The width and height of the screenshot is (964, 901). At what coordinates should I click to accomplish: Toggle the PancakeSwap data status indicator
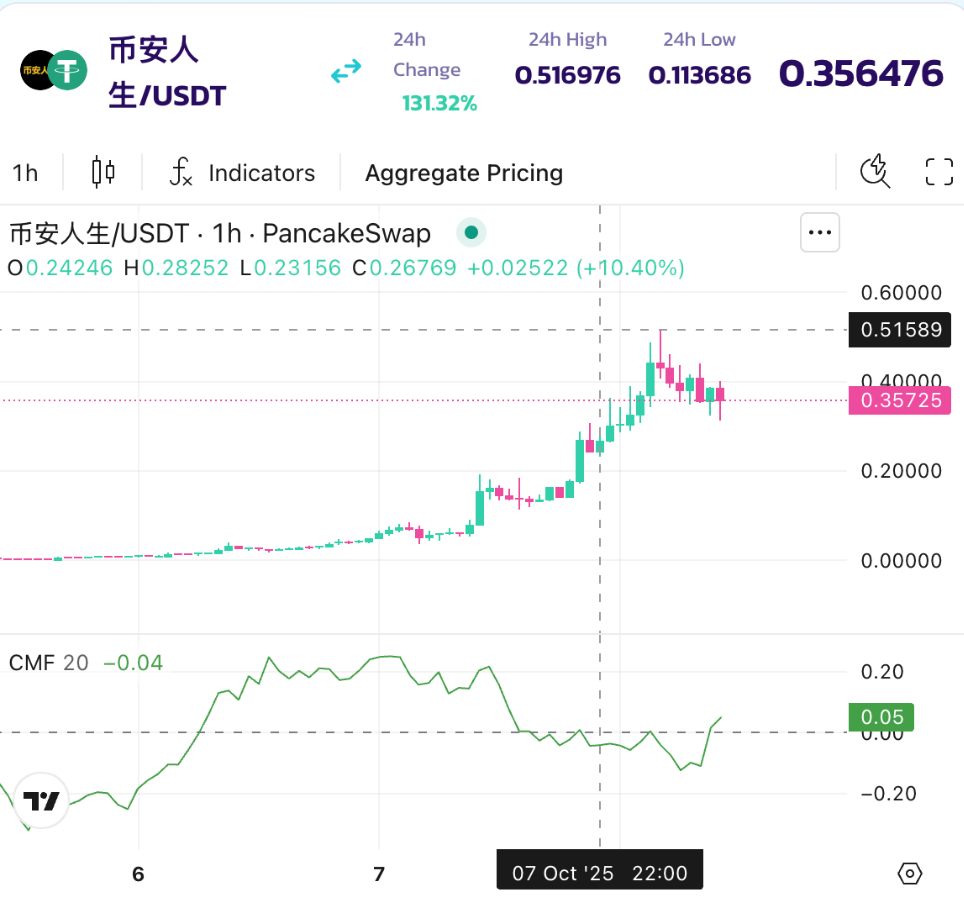click(x=470, y=232)
